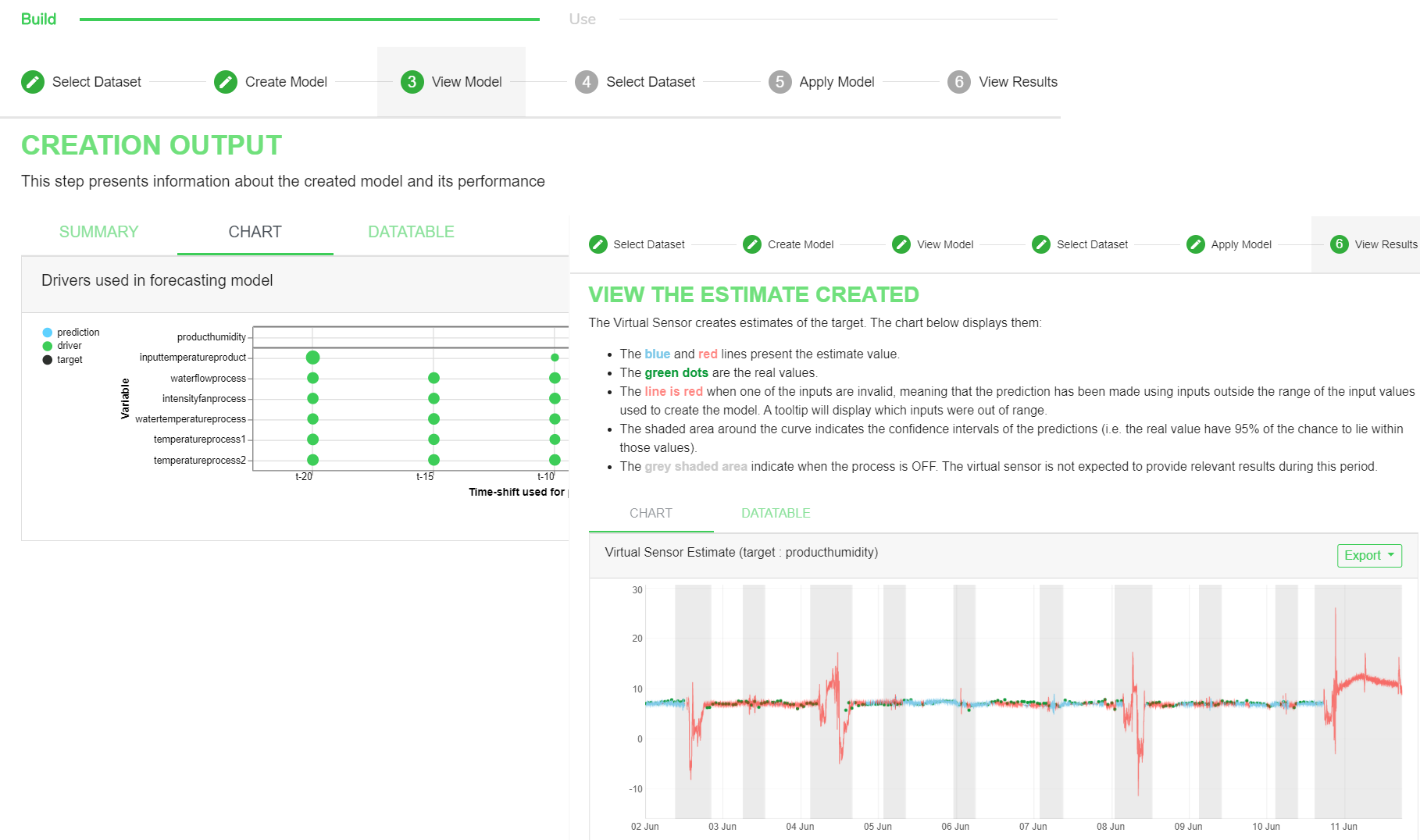Select the CHART tab under estimate view
Viewport: 1420px width, 840px height.
click(651, 514)
